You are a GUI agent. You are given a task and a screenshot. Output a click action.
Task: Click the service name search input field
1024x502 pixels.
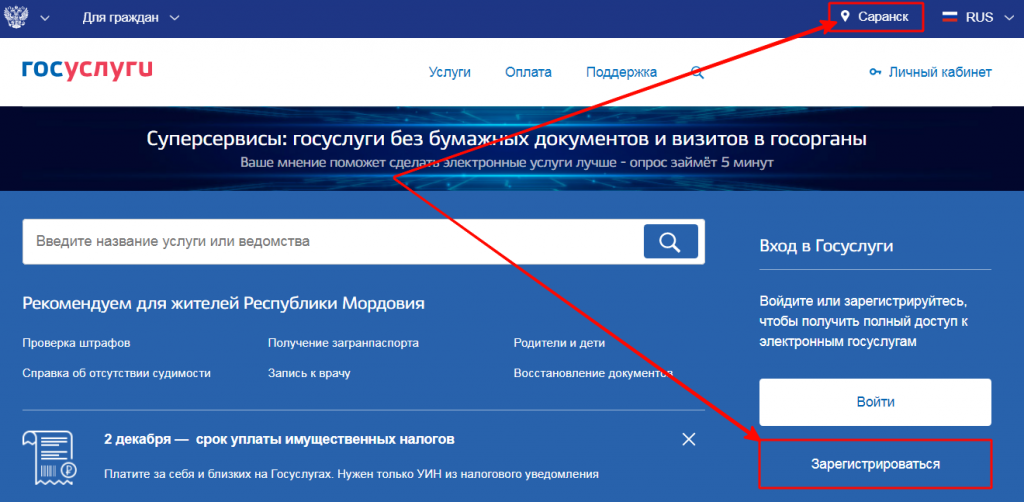(x=333, y=242)
